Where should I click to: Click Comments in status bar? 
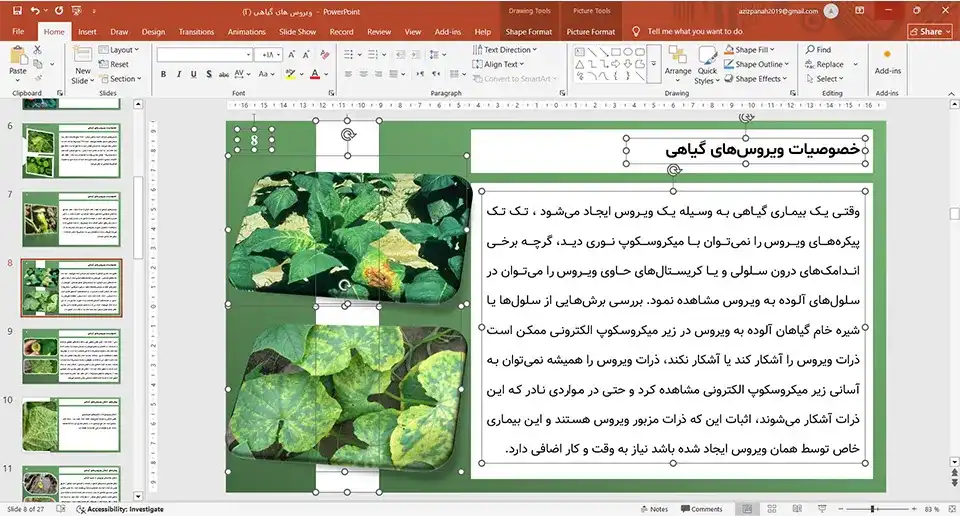[x=702, y=509]
